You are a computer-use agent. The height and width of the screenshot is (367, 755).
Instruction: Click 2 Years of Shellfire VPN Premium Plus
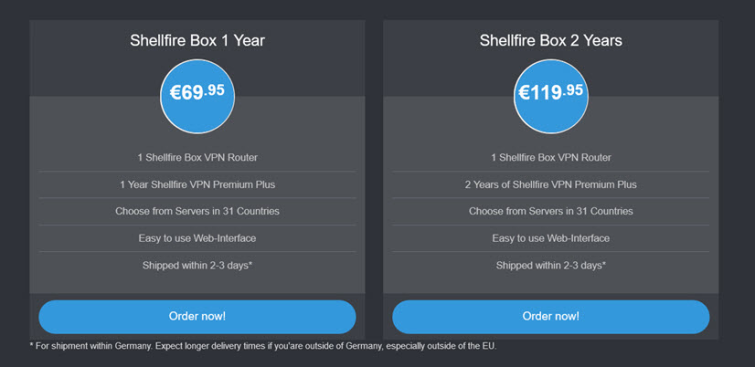pos(551,184)
